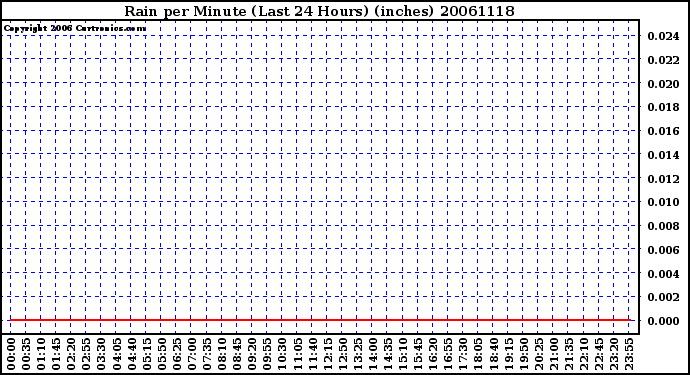The height and width of the screenshot is (375, 690).
Task: Click the 21:00 time label
Action: (554, 354)
